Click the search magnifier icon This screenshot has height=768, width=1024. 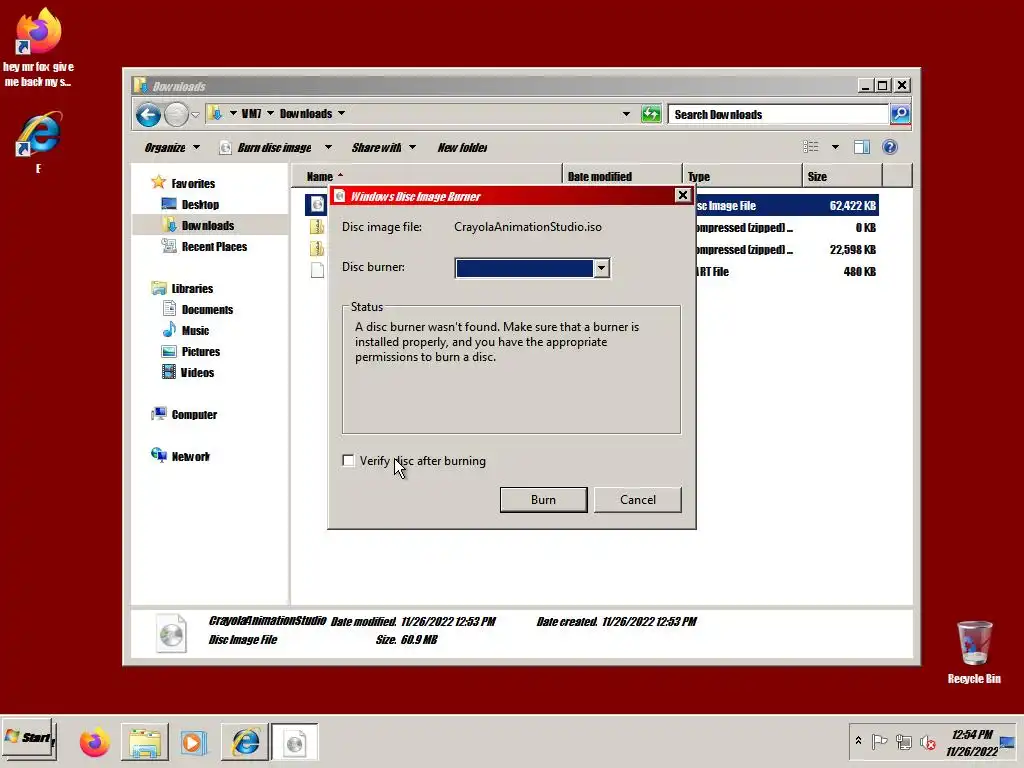click(900, 114)
